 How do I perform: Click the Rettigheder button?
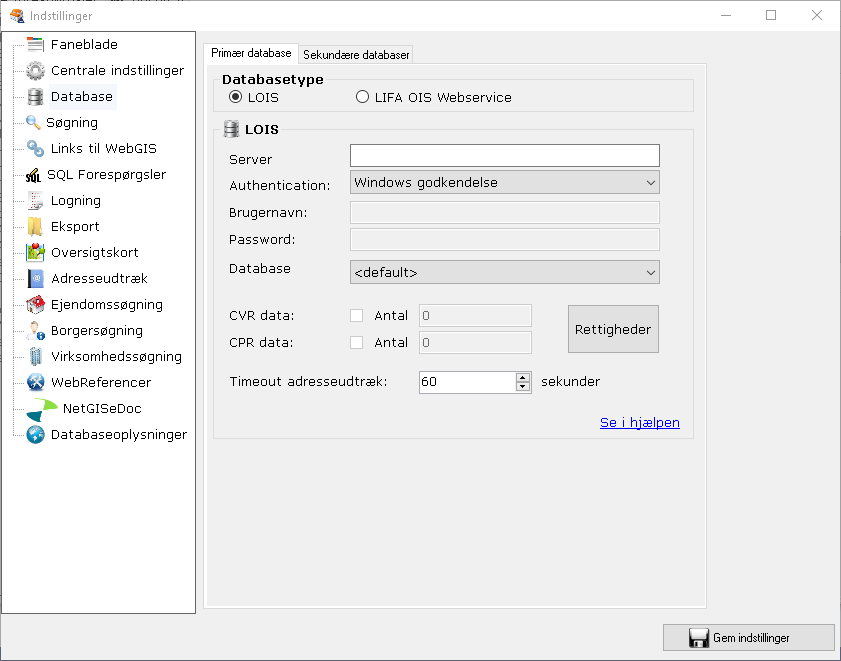(x=613, y=328)
